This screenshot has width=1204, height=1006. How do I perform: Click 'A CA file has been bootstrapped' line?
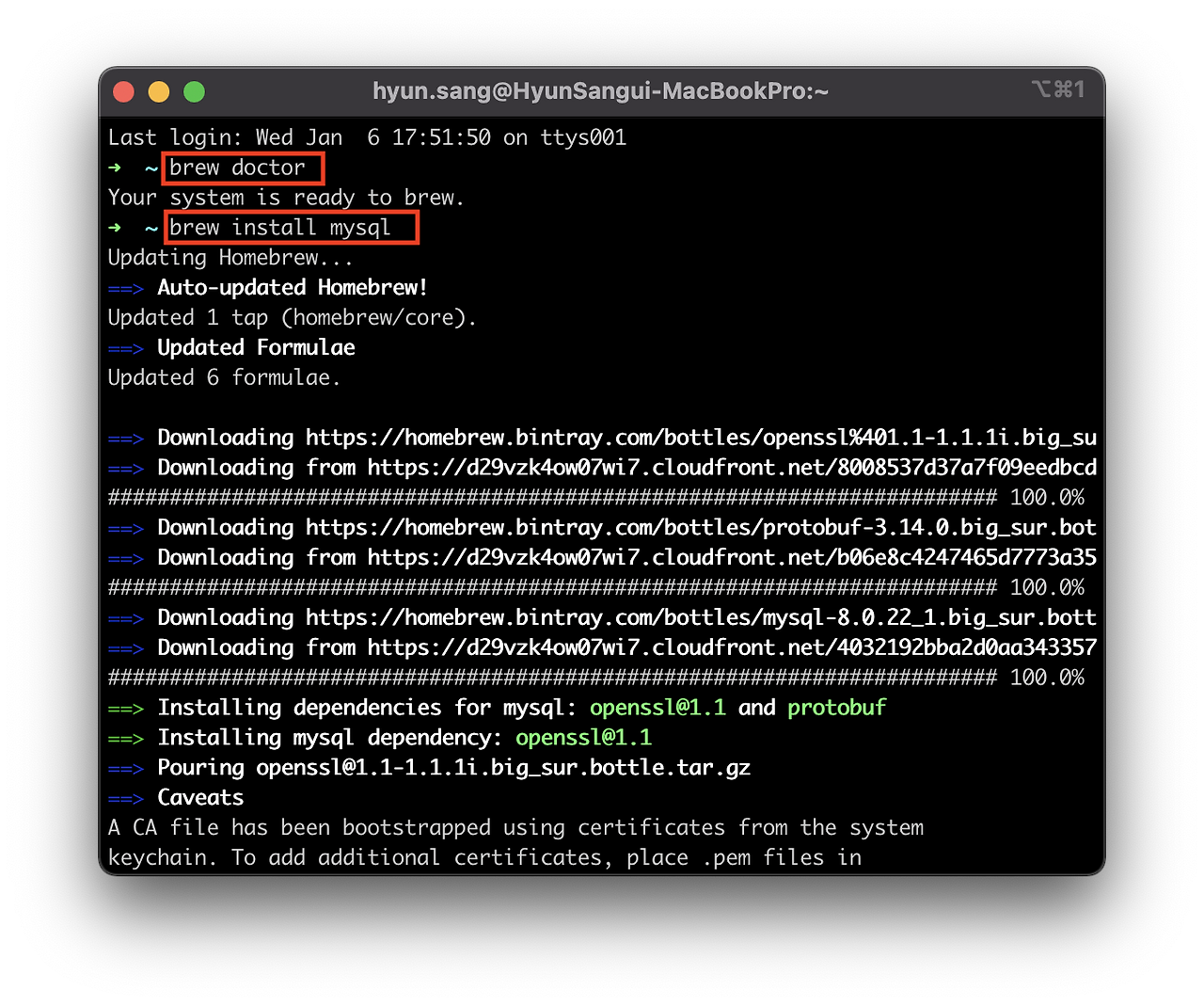(x=515, y=828)
